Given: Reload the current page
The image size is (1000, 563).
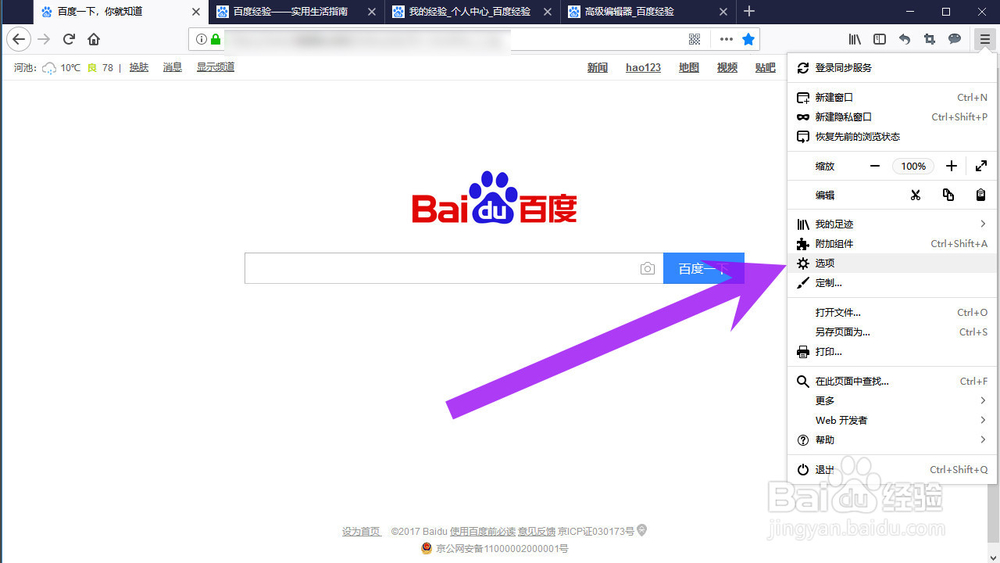Looking at the screenshot, I should [x=69, y=40].
